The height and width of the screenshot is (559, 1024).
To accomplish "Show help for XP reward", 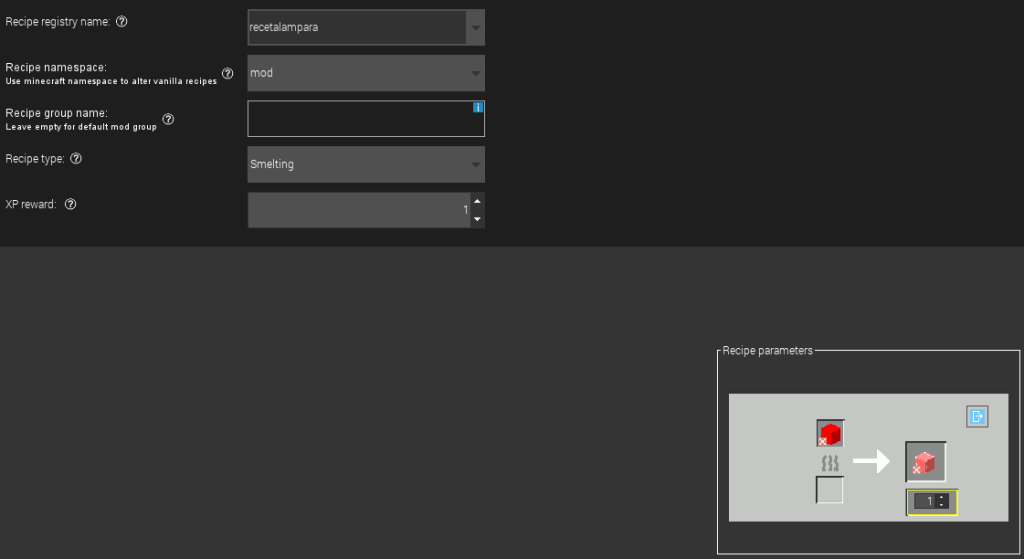I will 70,204.
